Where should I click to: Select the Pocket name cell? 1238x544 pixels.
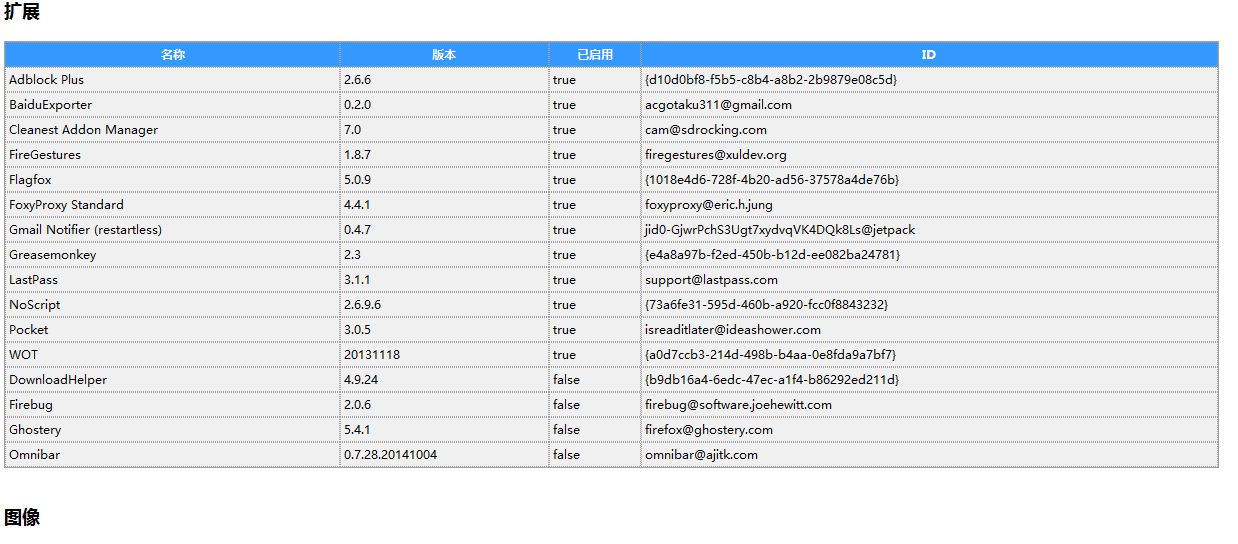click(x=172, y=330)
